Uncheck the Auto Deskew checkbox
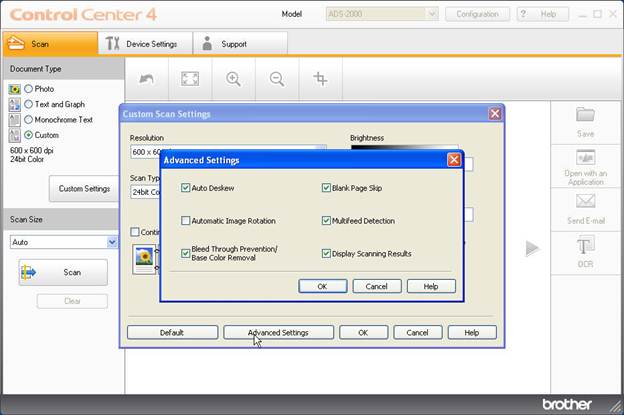This screenshot has width=624, height=415. (x=186, y=188)
